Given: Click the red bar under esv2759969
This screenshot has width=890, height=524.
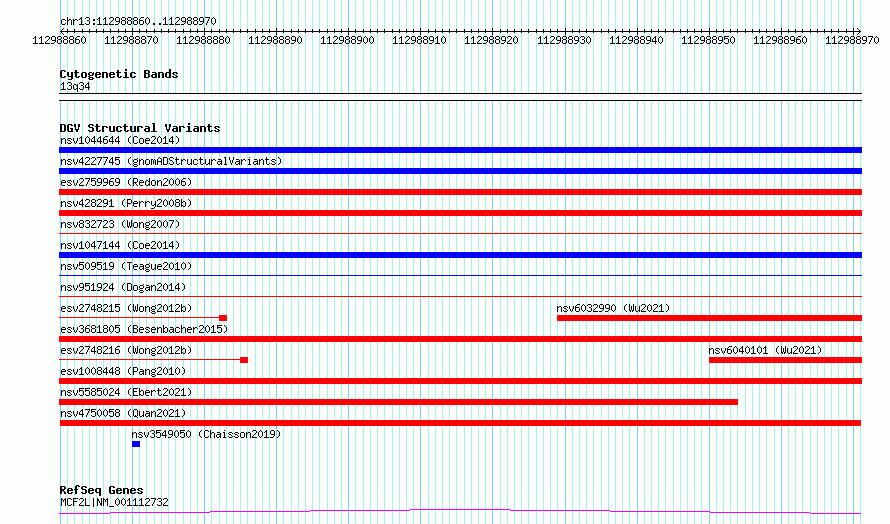Looking at the screenshot, I should coord(460,192).
